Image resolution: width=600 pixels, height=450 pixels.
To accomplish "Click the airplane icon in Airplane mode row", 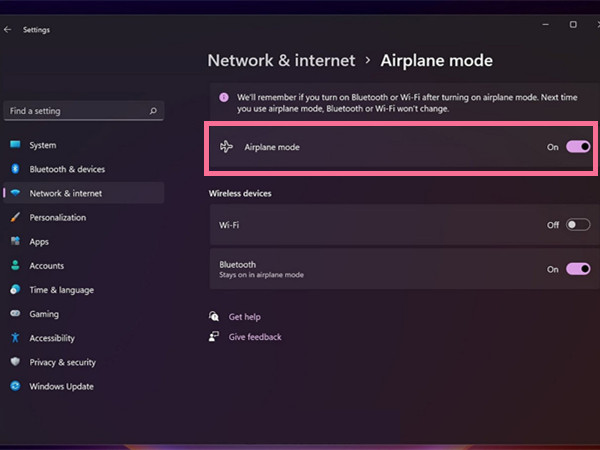I will click(226, 147).
